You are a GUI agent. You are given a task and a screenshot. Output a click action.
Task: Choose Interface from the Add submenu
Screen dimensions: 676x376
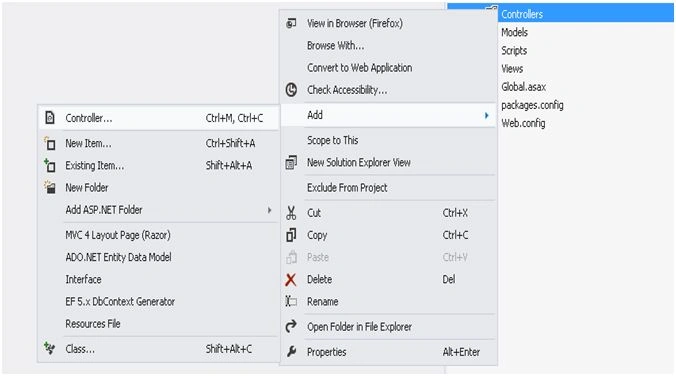tap(159, 279)
